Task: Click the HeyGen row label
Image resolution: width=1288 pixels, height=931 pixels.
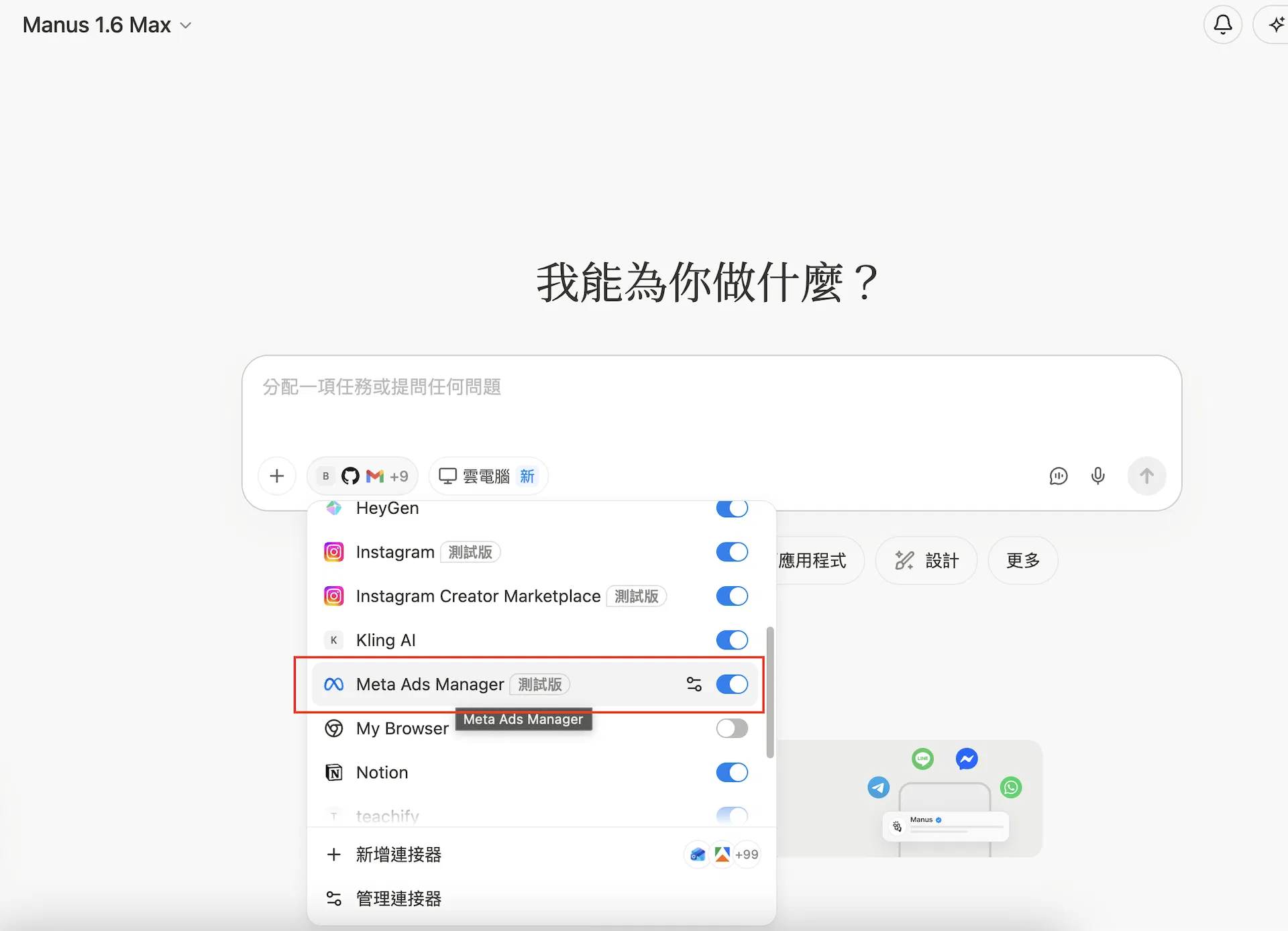Action: click(388, 508)
